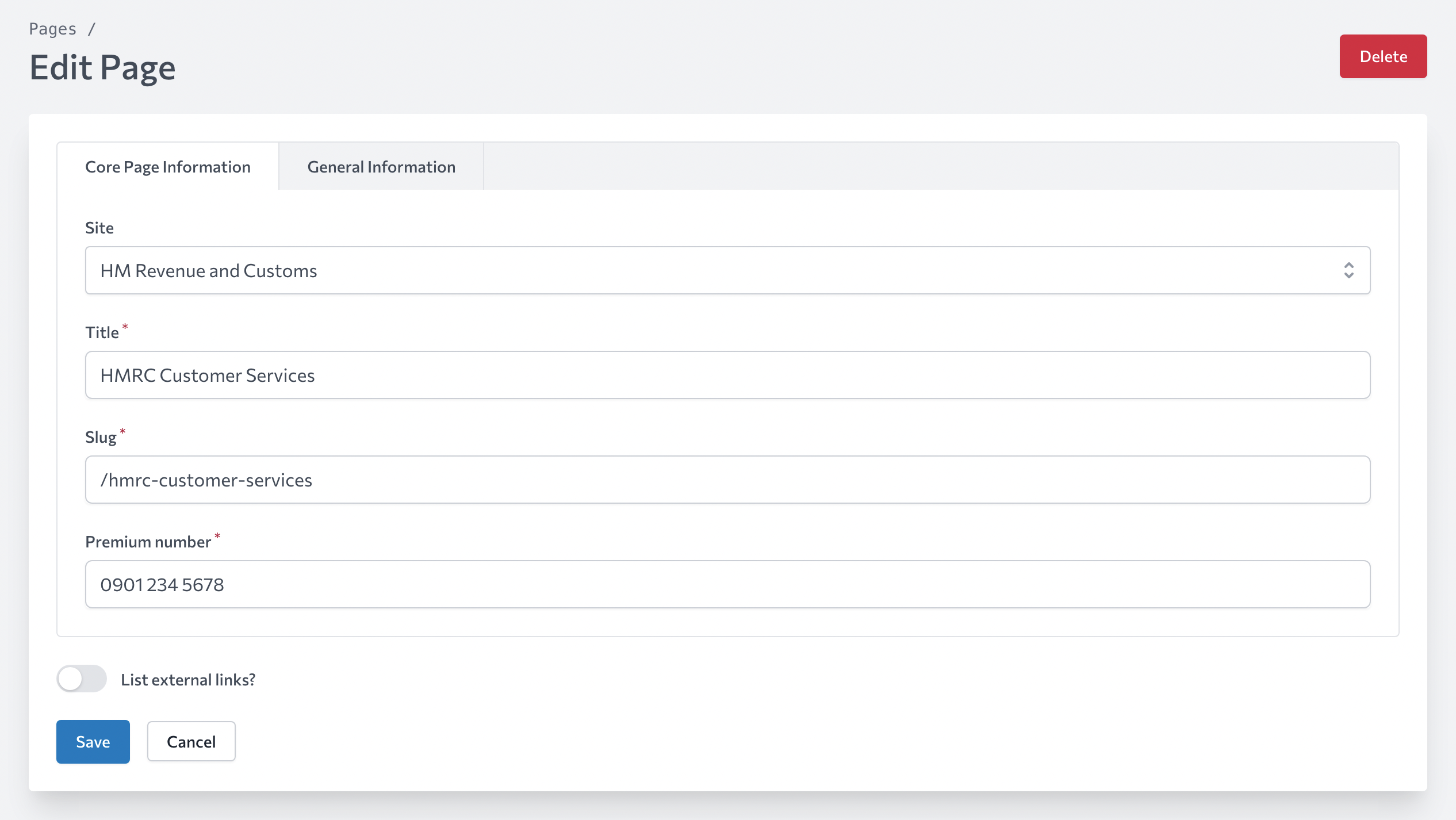Viewport: 1456px width, 820px height.
Task: Click the Slug field label
Action: tap(102, 436)
